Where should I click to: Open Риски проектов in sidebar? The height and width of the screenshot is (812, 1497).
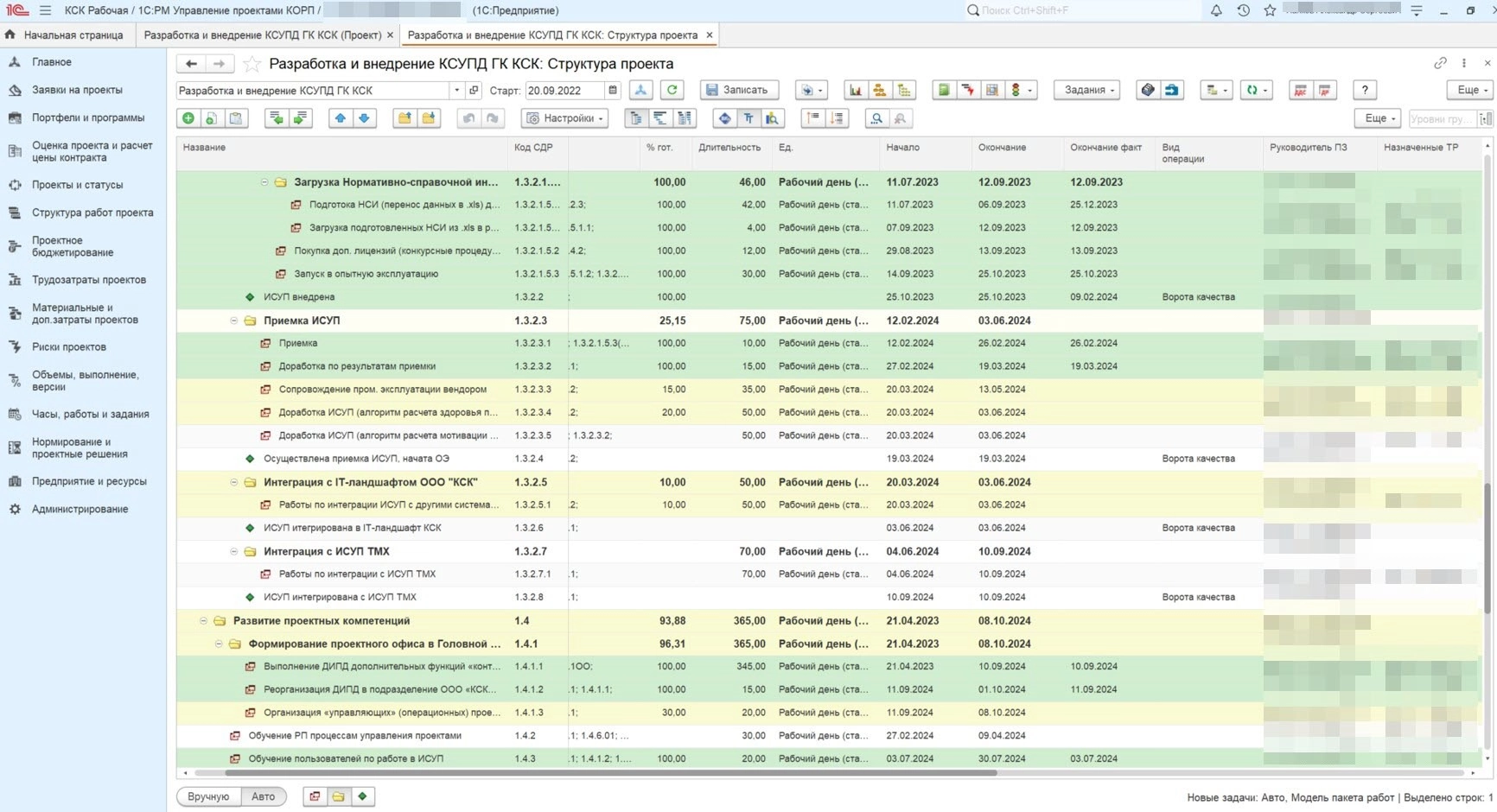tap(69, 347)
